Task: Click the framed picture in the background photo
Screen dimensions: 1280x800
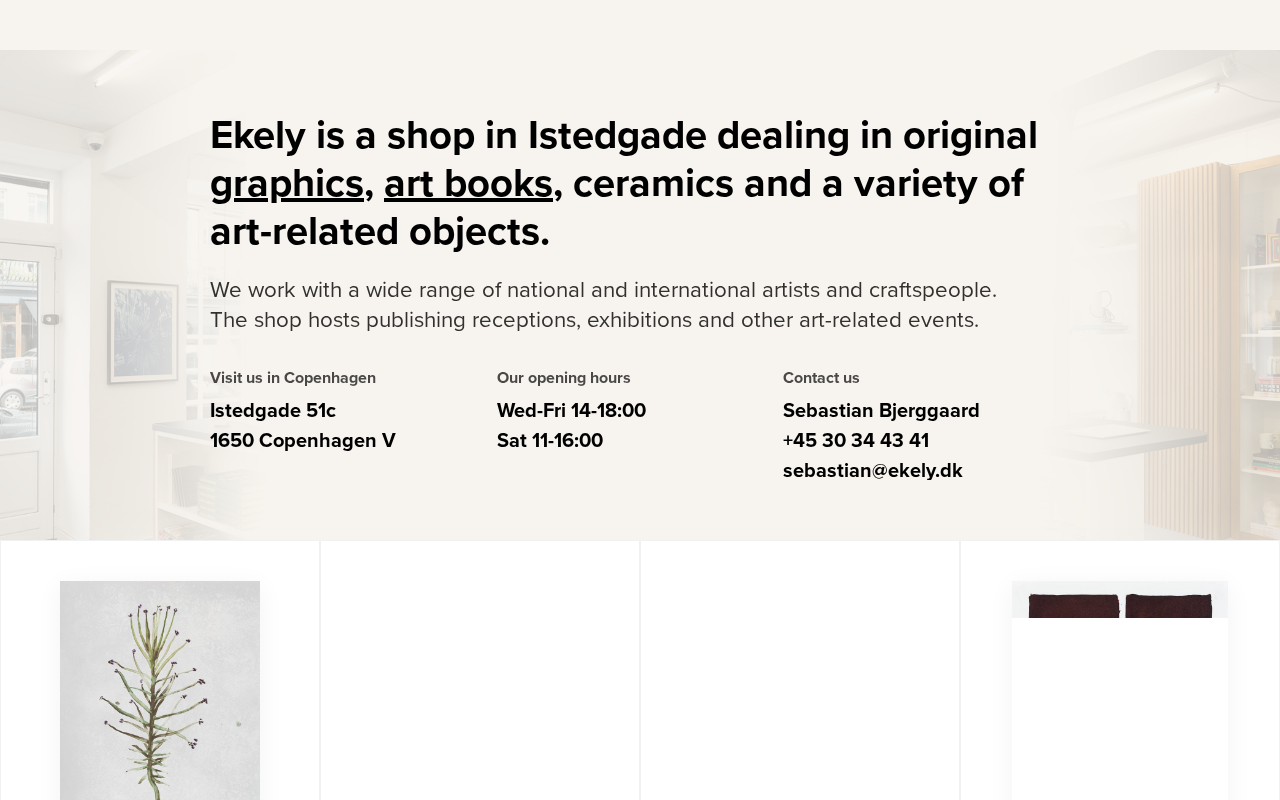Action: coord(144,332)
